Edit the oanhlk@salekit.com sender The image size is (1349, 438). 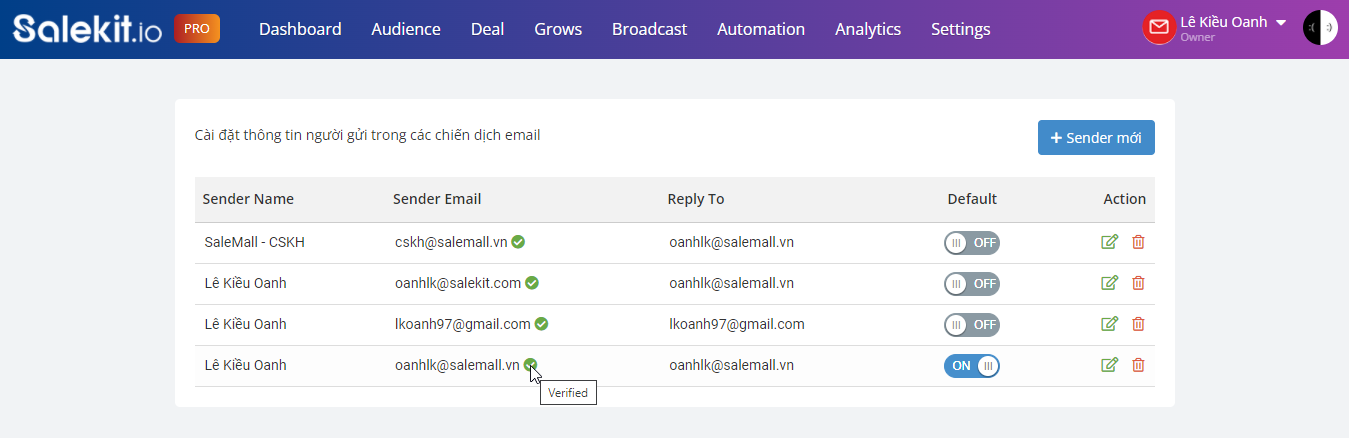click(x=1109, y=283)
